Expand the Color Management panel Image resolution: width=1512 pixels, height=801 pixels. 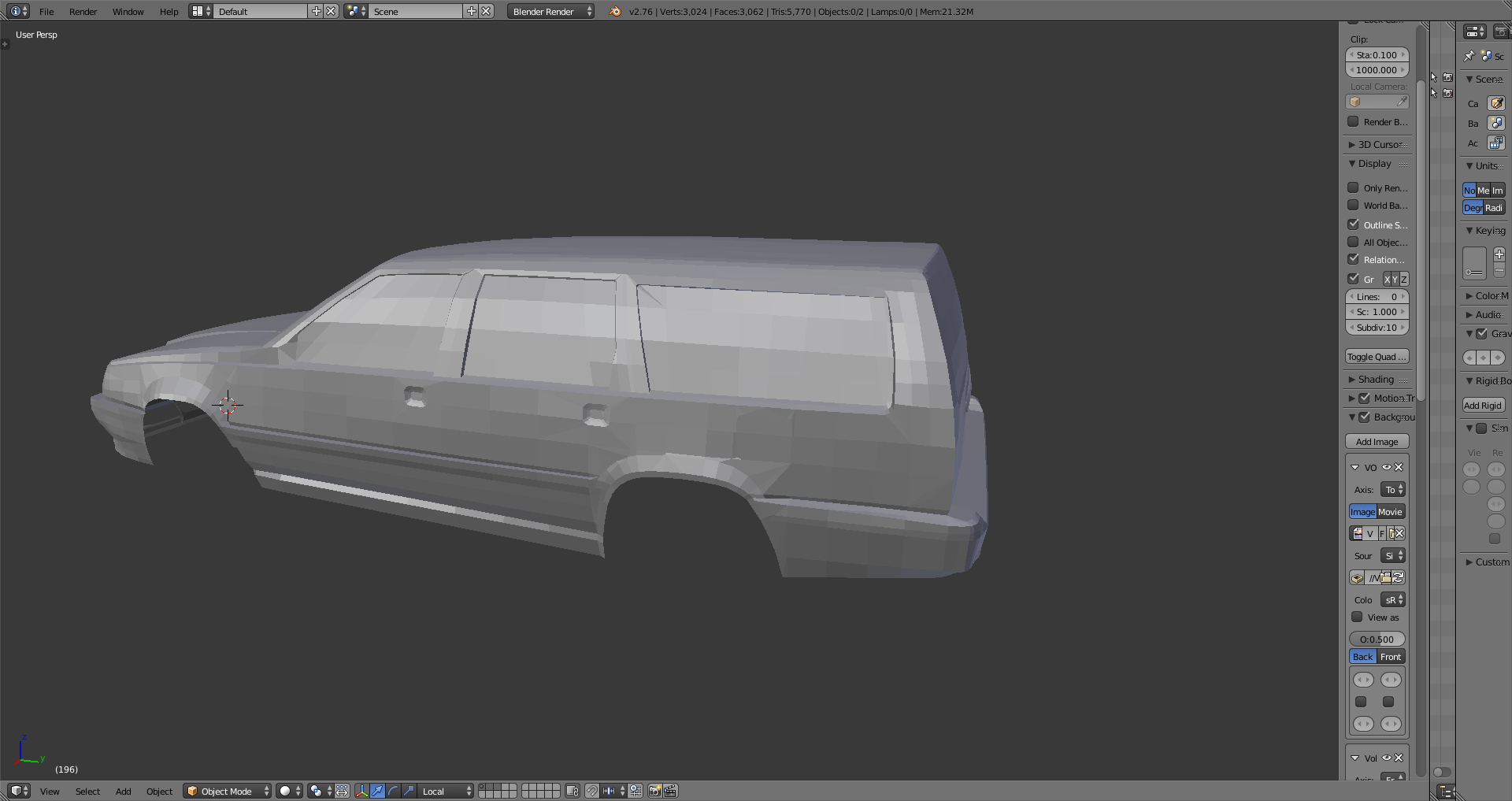pyautogui.click(x=1487, y=295)
